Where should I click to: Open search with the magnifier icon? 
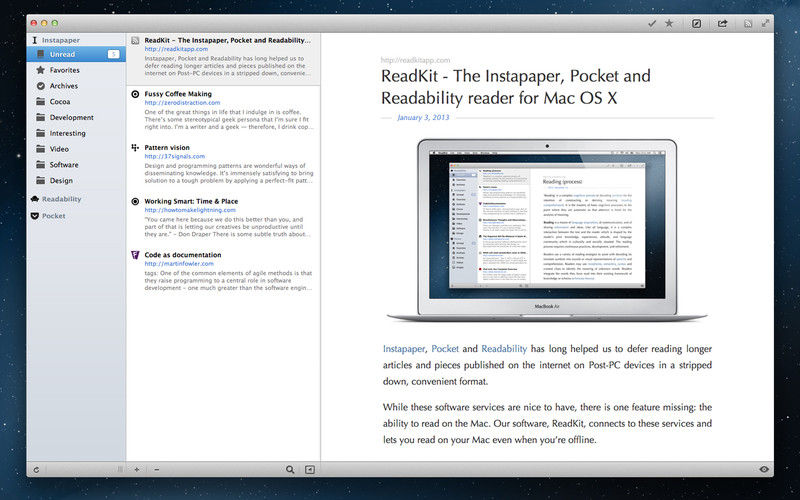click(x=290, y=469)
